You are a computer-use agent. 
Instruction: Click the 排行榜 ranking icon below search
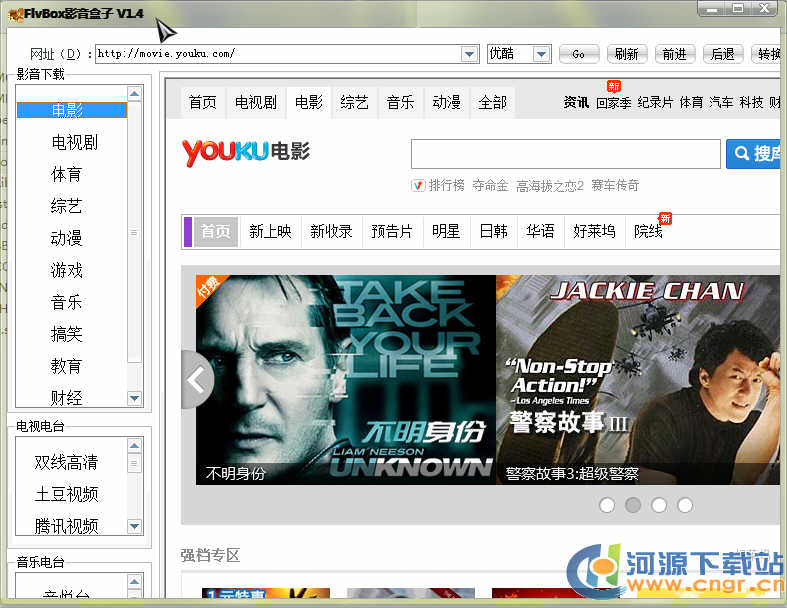[x=418, y=185]
